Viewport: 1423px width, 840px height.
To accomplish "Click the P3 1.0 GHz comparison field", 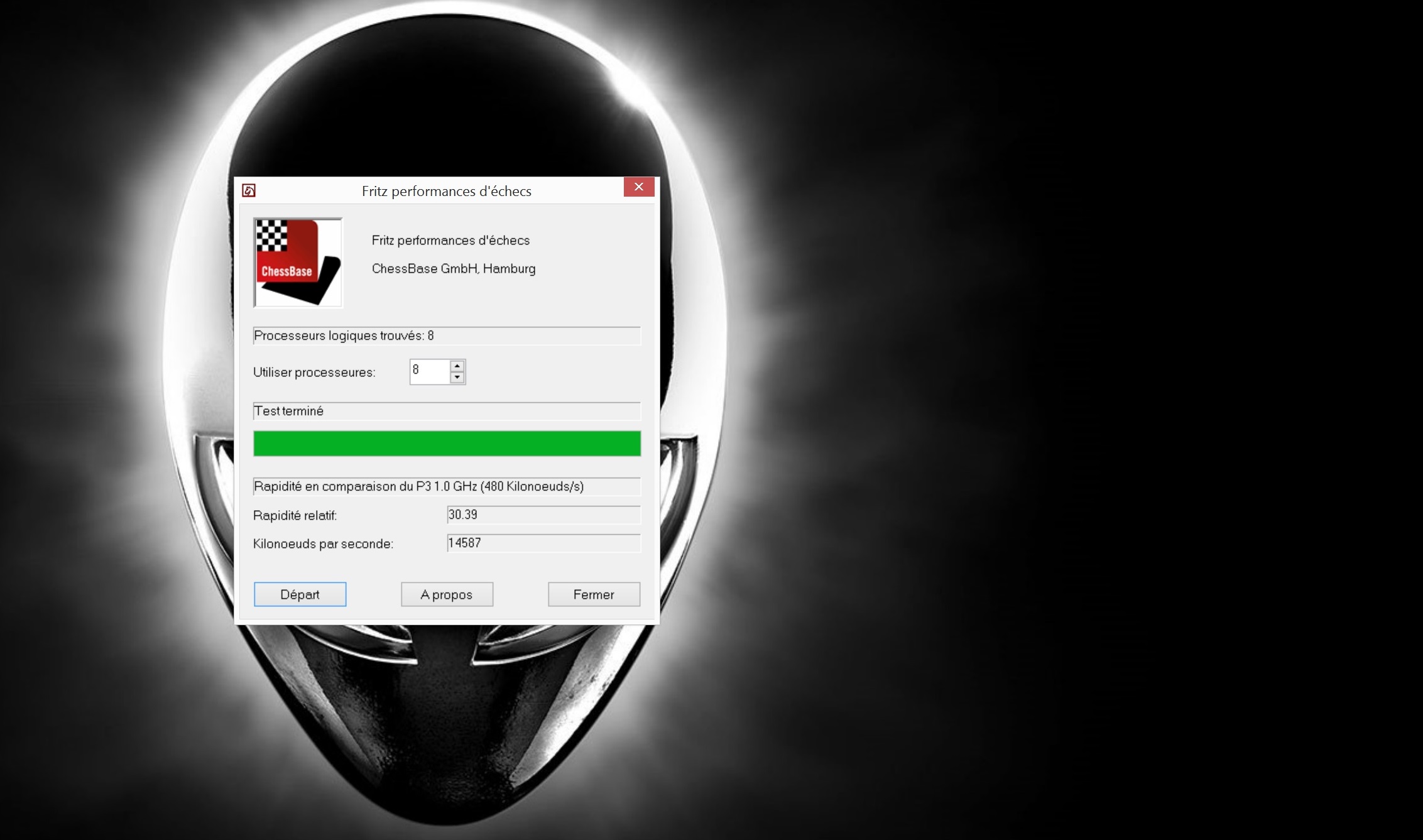I will tap(447, 486).
